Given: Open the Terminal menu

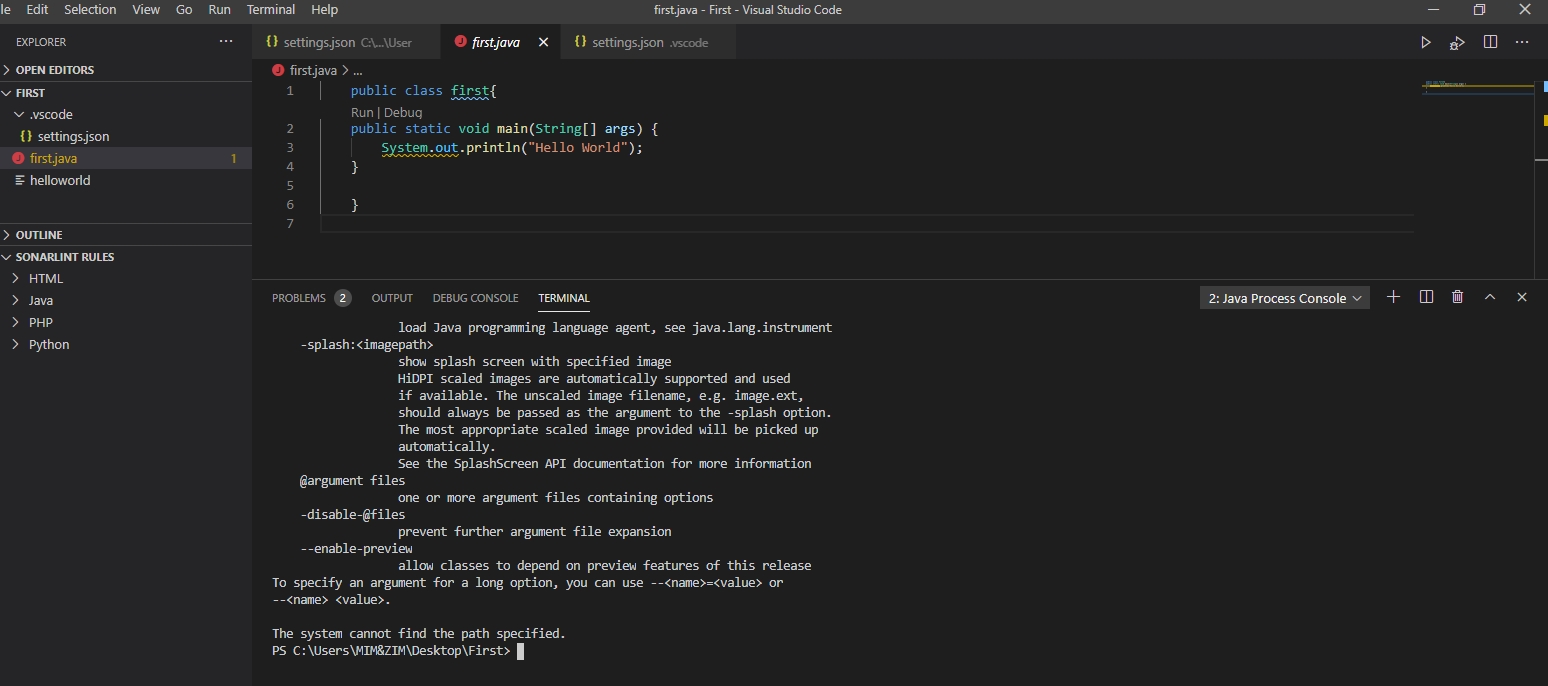Looking at the screenshot, I should [271, 9].
